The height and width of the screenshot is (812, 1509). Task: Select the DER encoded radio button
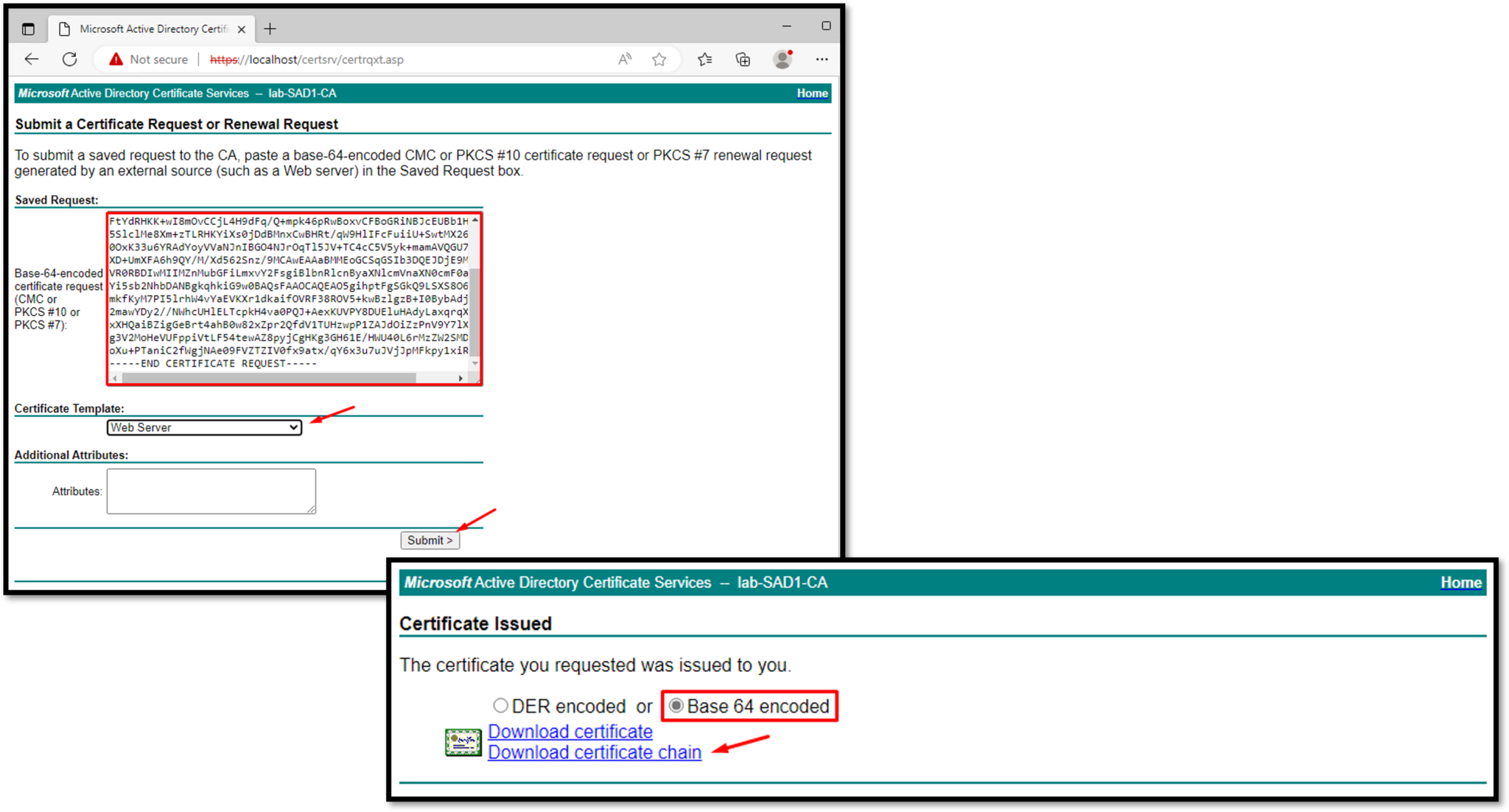pos(501,705)
